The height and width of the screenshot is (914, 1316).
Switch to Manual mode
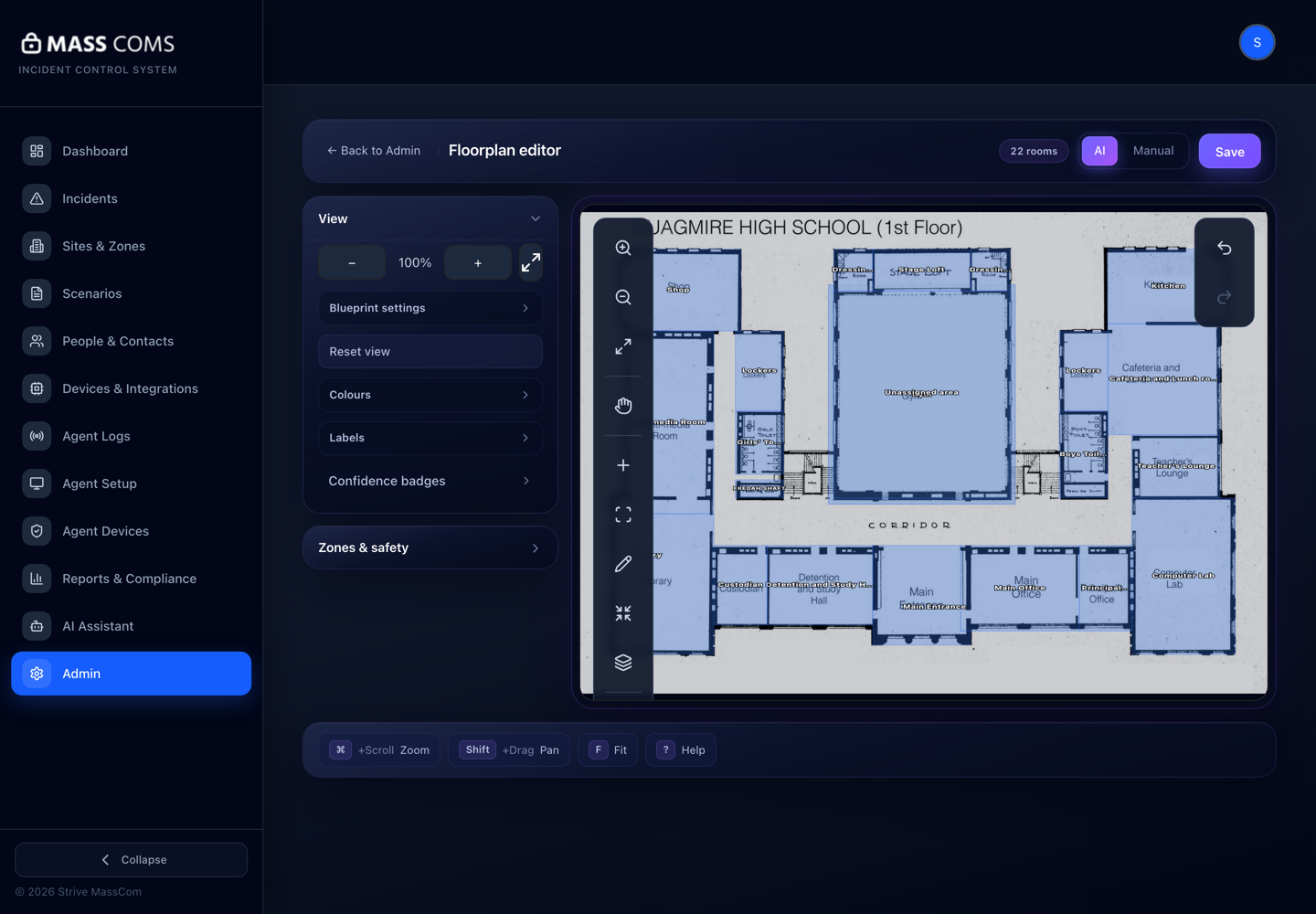(1153, 151)
